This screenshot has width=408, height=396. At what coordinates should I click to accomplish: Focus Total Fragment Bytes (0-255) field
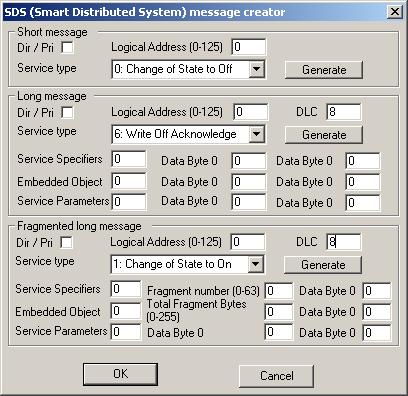279,312
